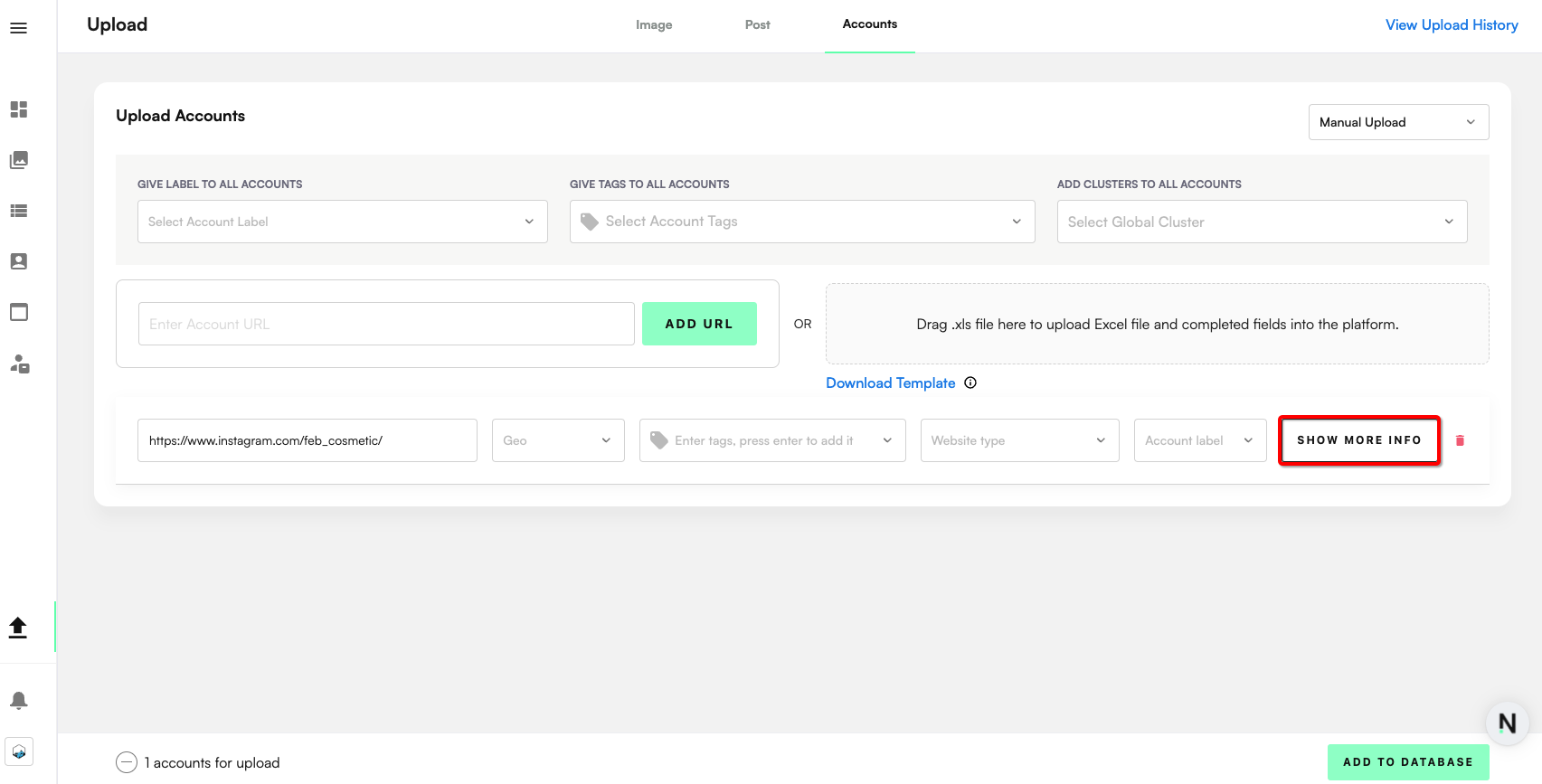Open the image gallery sidebar icon

[19, 160]
